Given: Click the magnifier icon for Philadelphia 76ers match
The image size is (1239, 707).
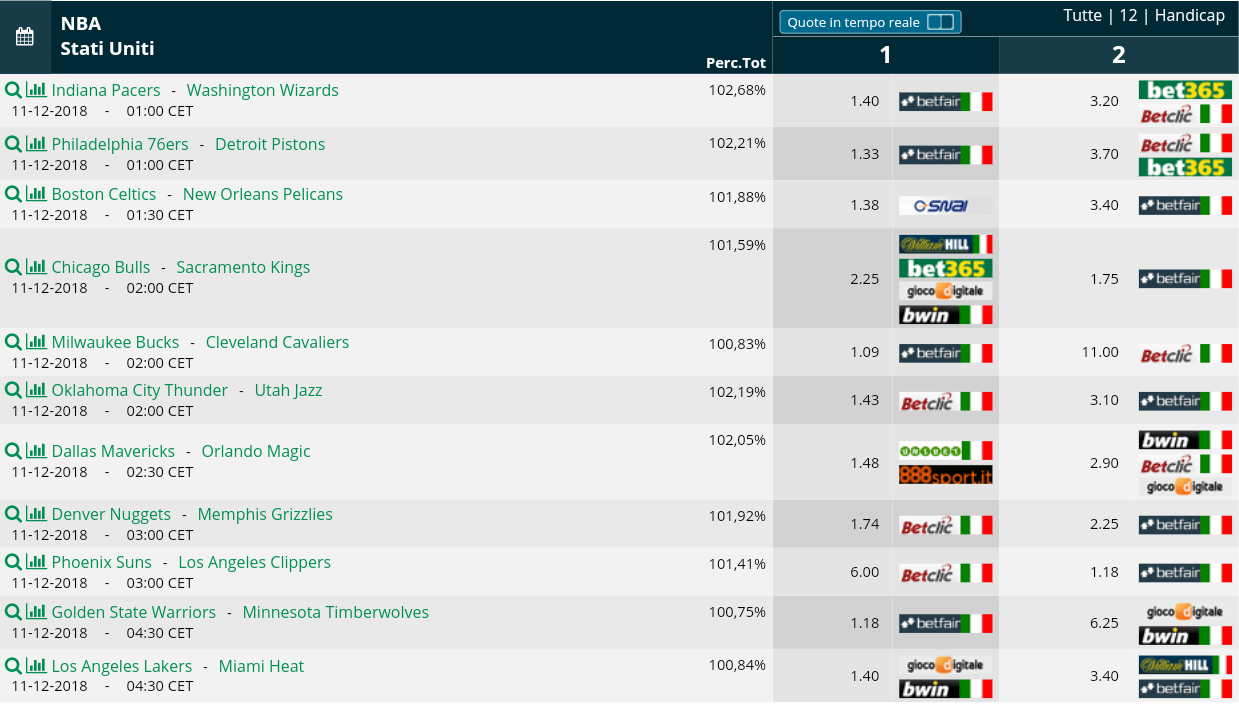Looking at the screenshot, I should click(13, 144).
